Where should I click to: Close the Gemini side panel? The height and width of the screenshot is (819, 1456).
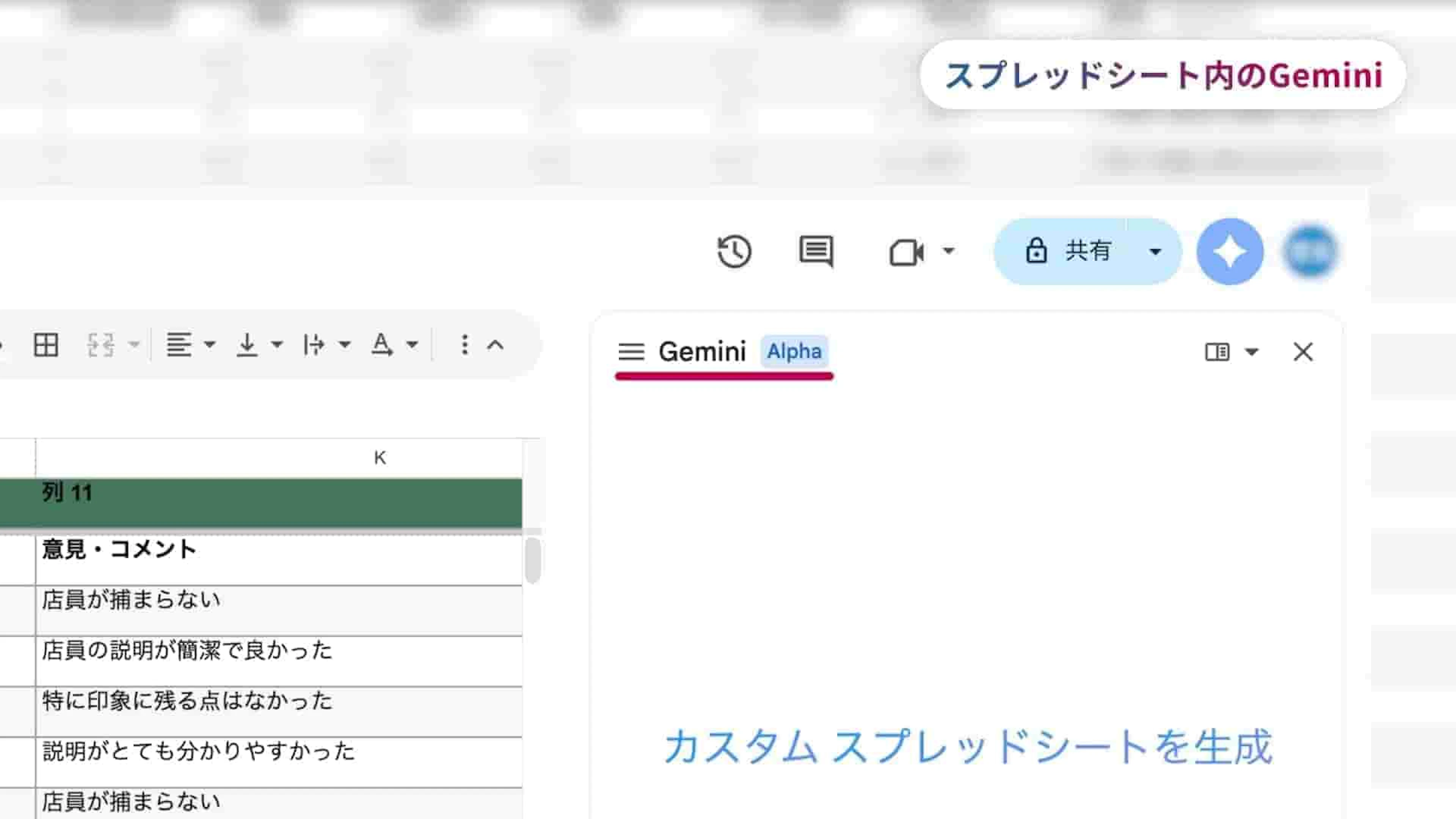tap(1303, 351)
